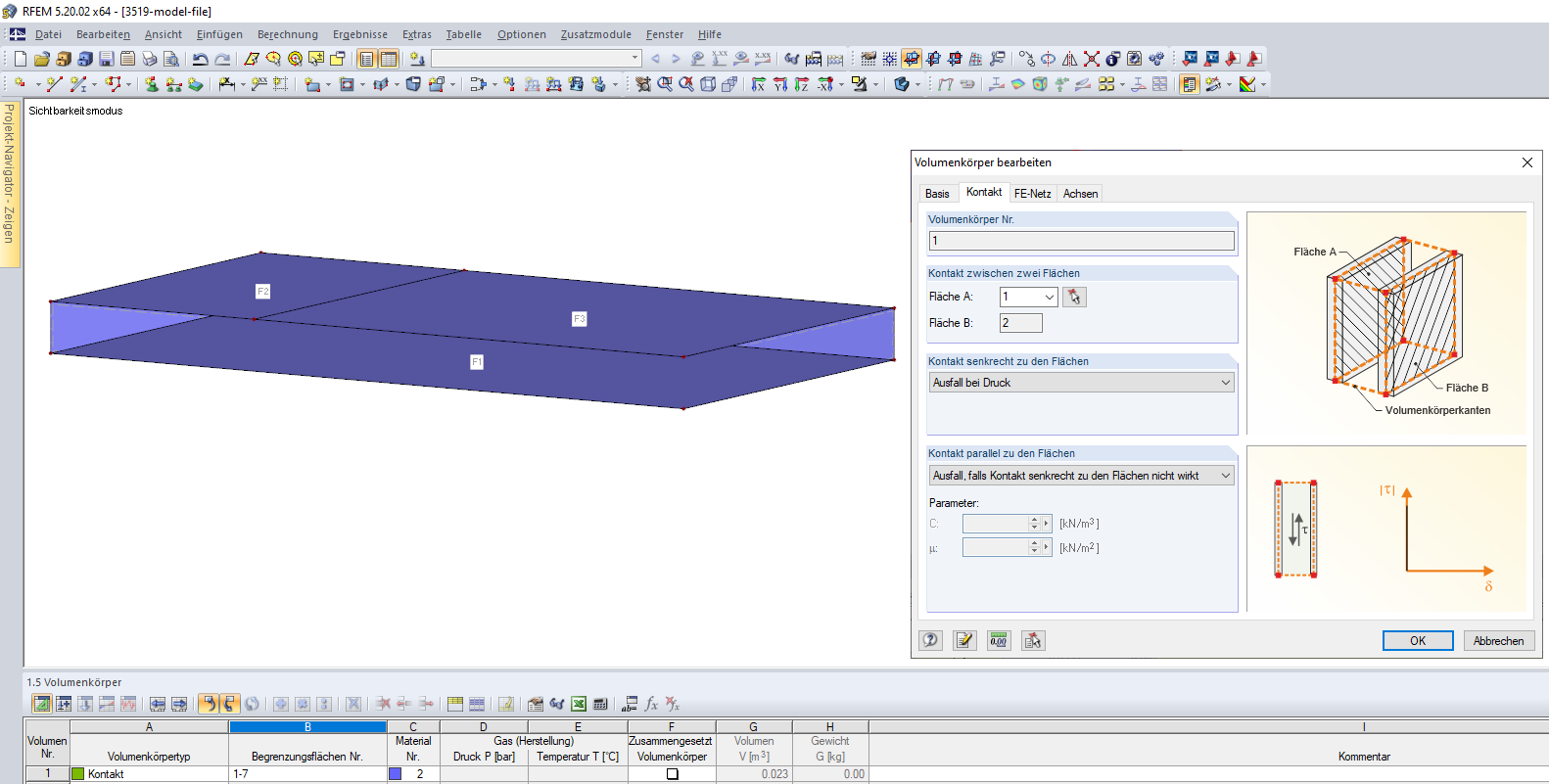Cancel dialog with Abbrechen button

click(1498, 640)
